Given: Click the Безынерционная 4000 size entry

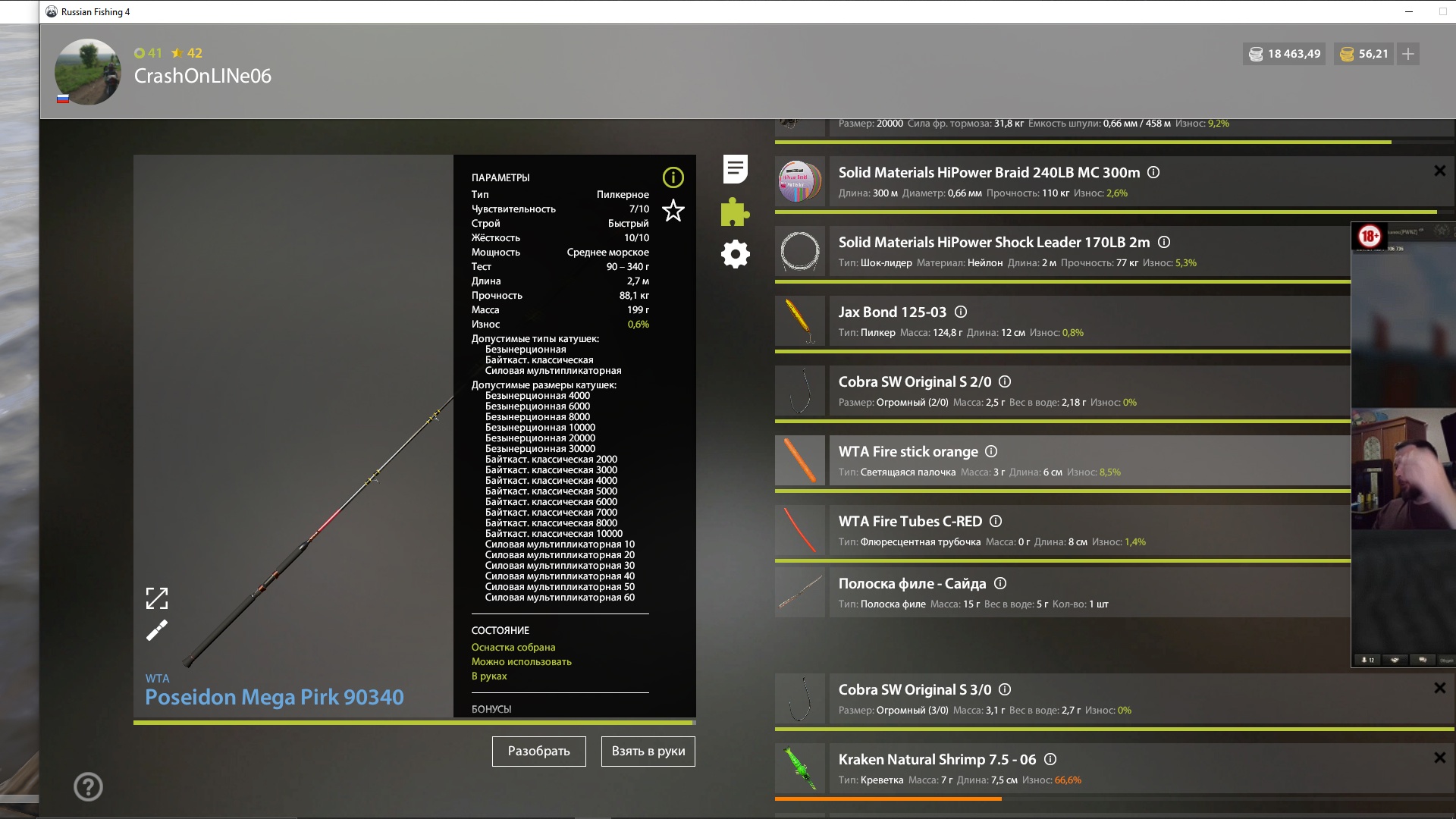Looking at the screenshot, I should pyautogui.click(x=538, y=396).
